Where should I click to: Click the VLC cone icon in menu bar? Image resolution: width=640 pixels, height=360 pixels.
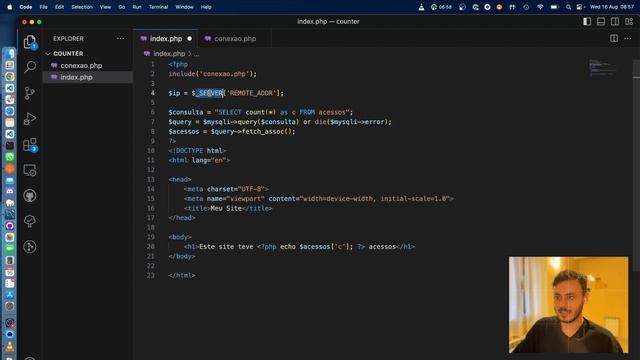(x=421, y=7)
